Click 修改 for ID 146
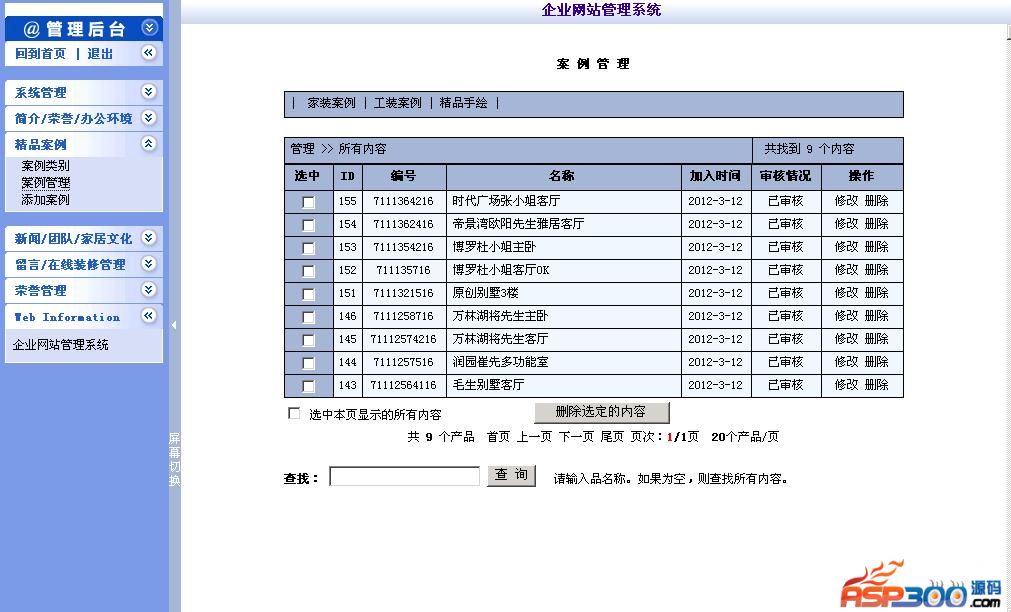This screenshot has width=1011, height=612. [847, 316]
